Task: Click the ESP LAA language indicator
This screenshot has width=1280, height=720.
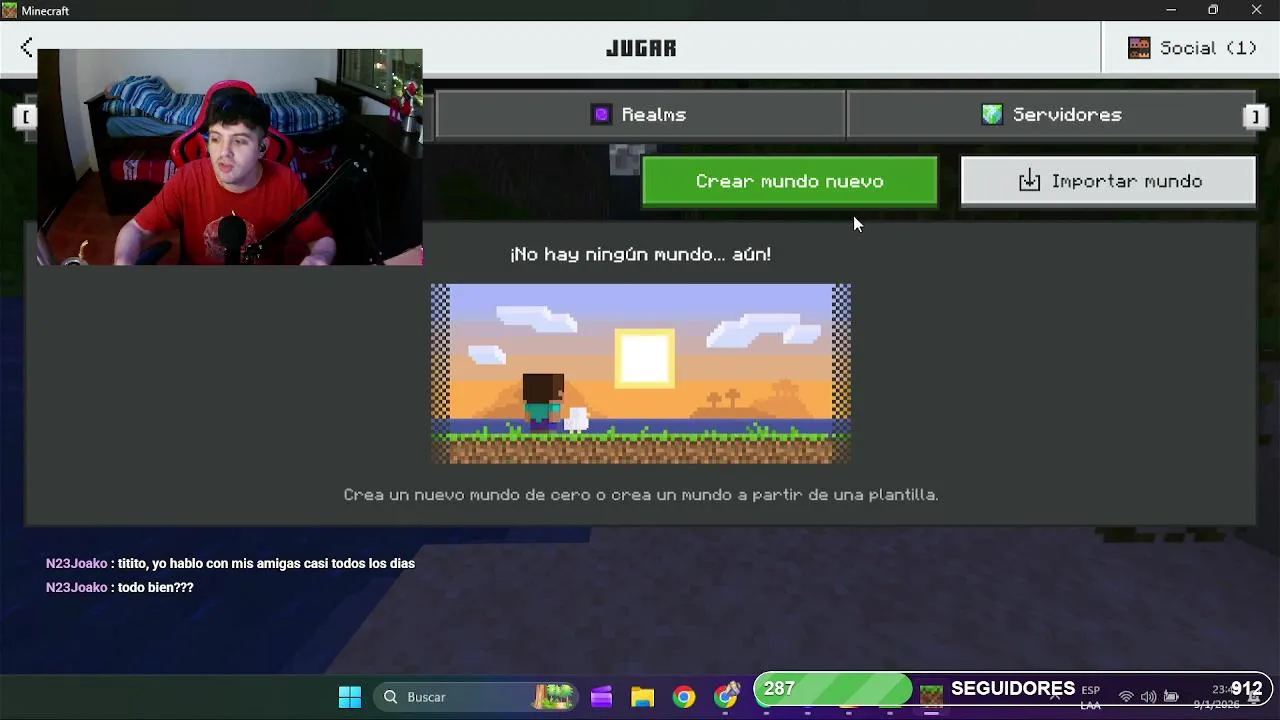Action: [x=1090, y=697]
